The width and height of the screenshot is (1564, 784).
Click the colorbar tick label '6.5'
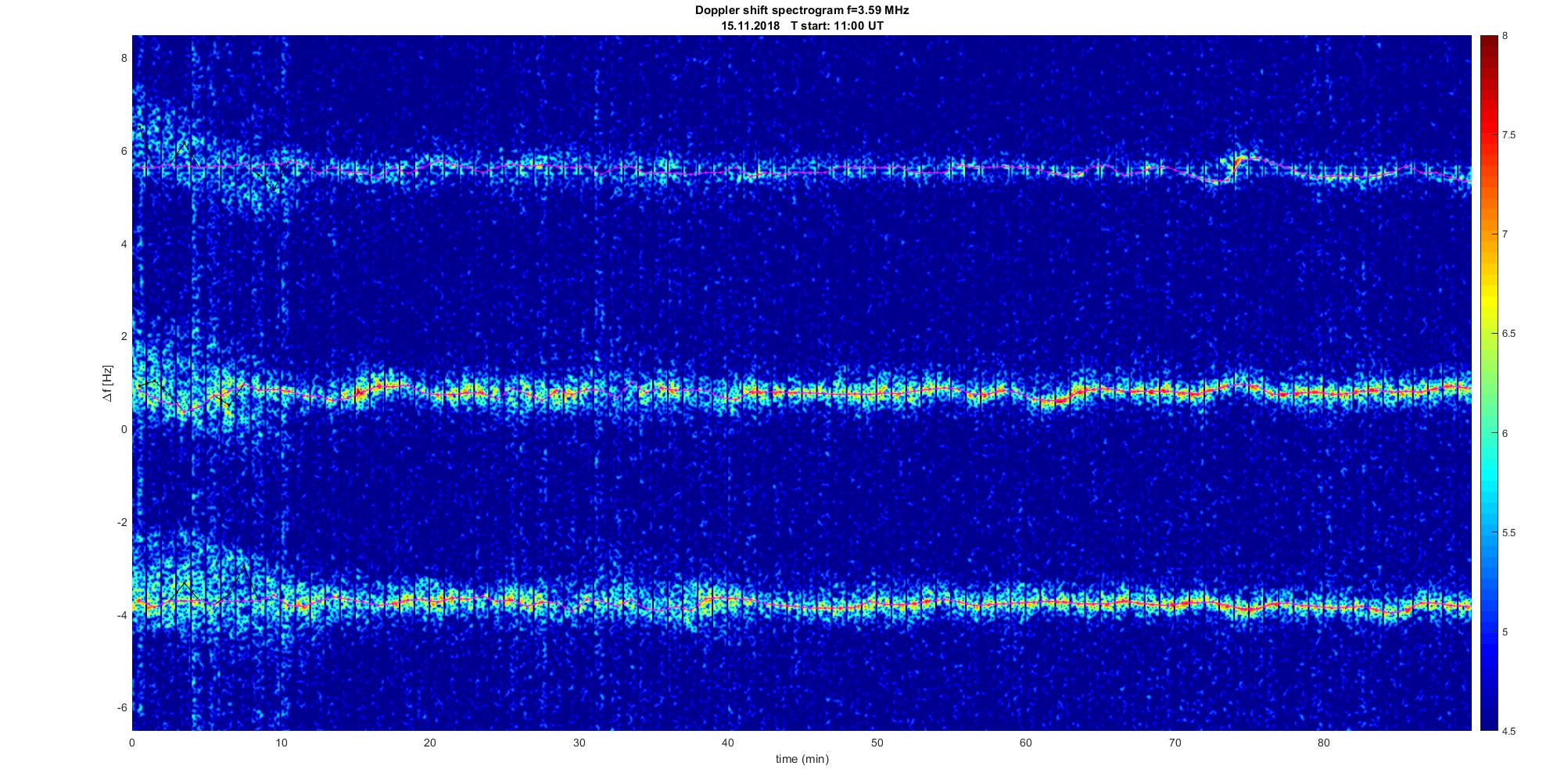1509,334
